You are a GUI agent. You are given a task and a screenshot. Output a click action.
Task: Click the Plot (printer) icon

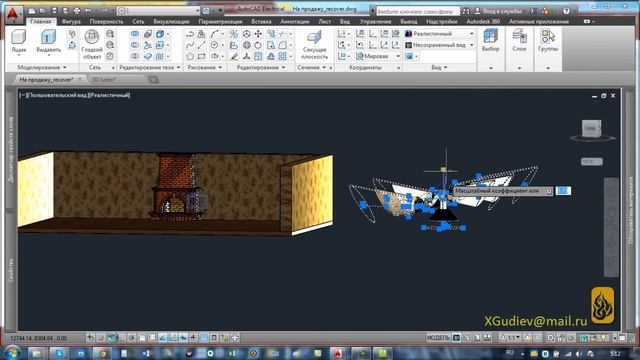(77, 11)
